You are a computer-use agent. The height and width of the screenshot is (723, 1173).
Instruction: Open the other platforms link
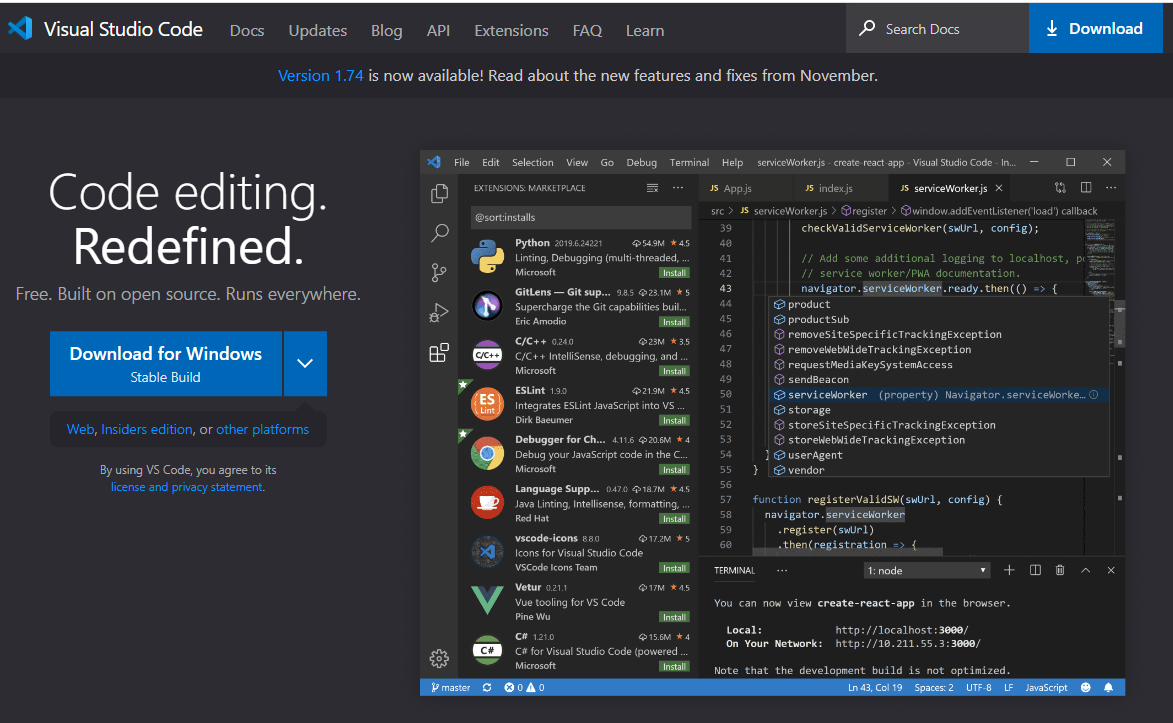click(x=263, y=429)
